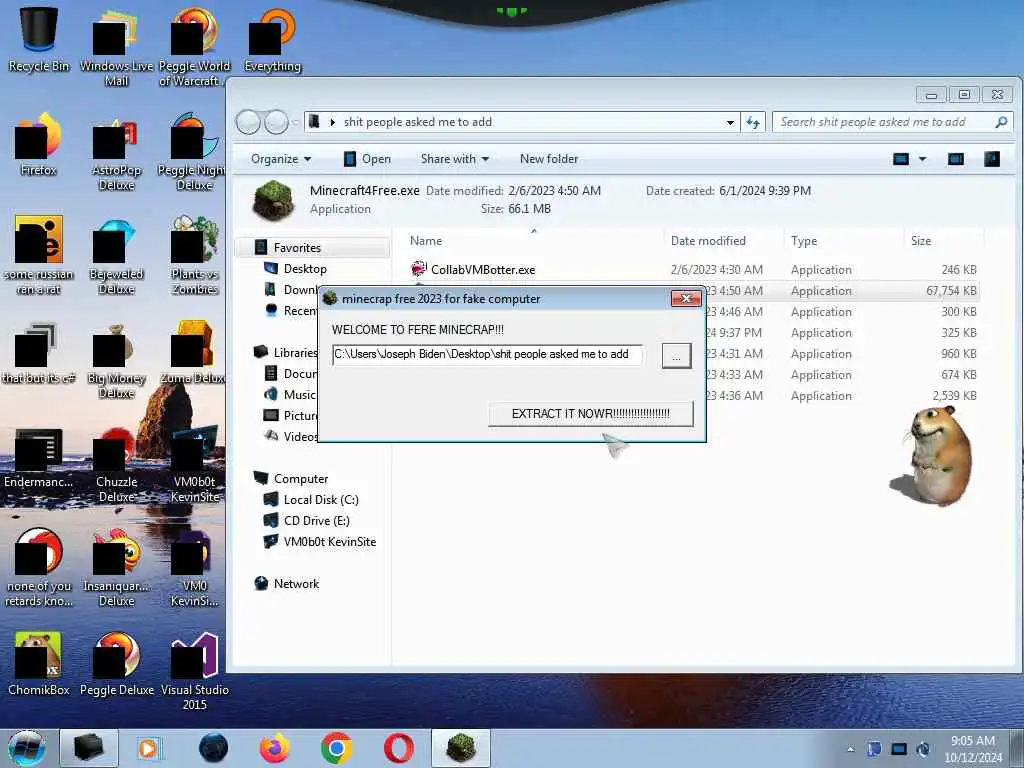Viewport: 1024px width, 768px height.
Task: Click the Explorer search box
Action: [x=892, y=122]
